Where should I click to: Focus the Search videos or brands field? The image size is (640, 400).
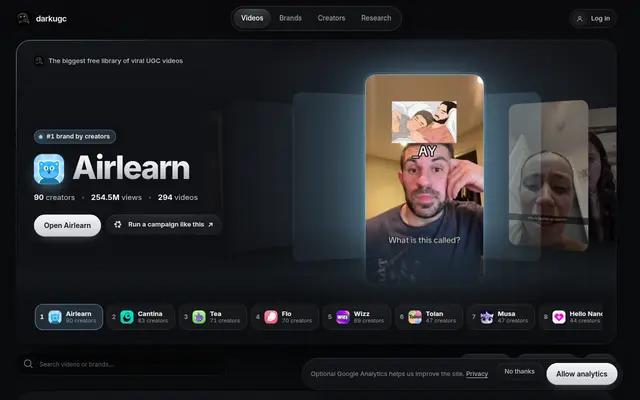click(x=122, y=364)
